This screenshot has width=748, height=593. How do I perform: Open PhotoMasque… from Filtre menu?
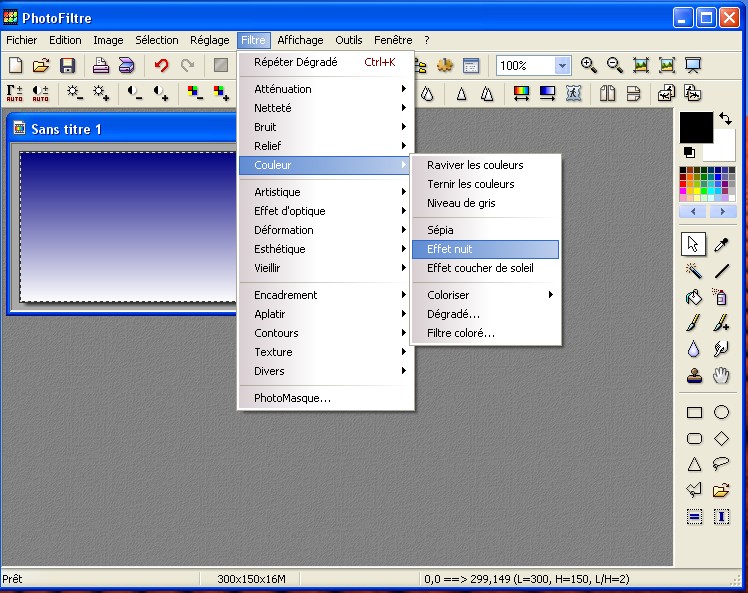coord(326,398)
